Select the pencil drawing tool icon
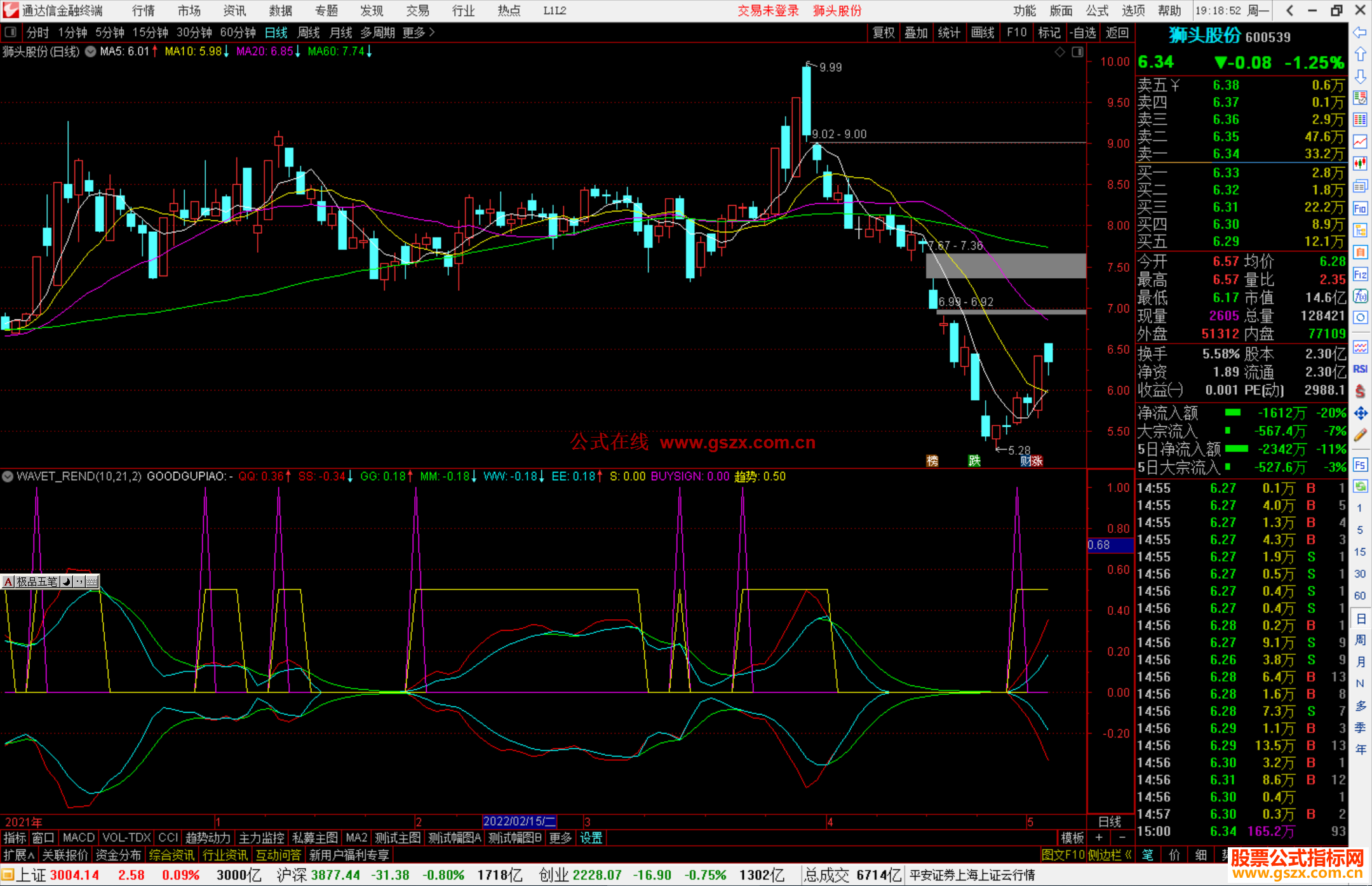Viewport: 1372px width, 886px height. (1360, 435)
